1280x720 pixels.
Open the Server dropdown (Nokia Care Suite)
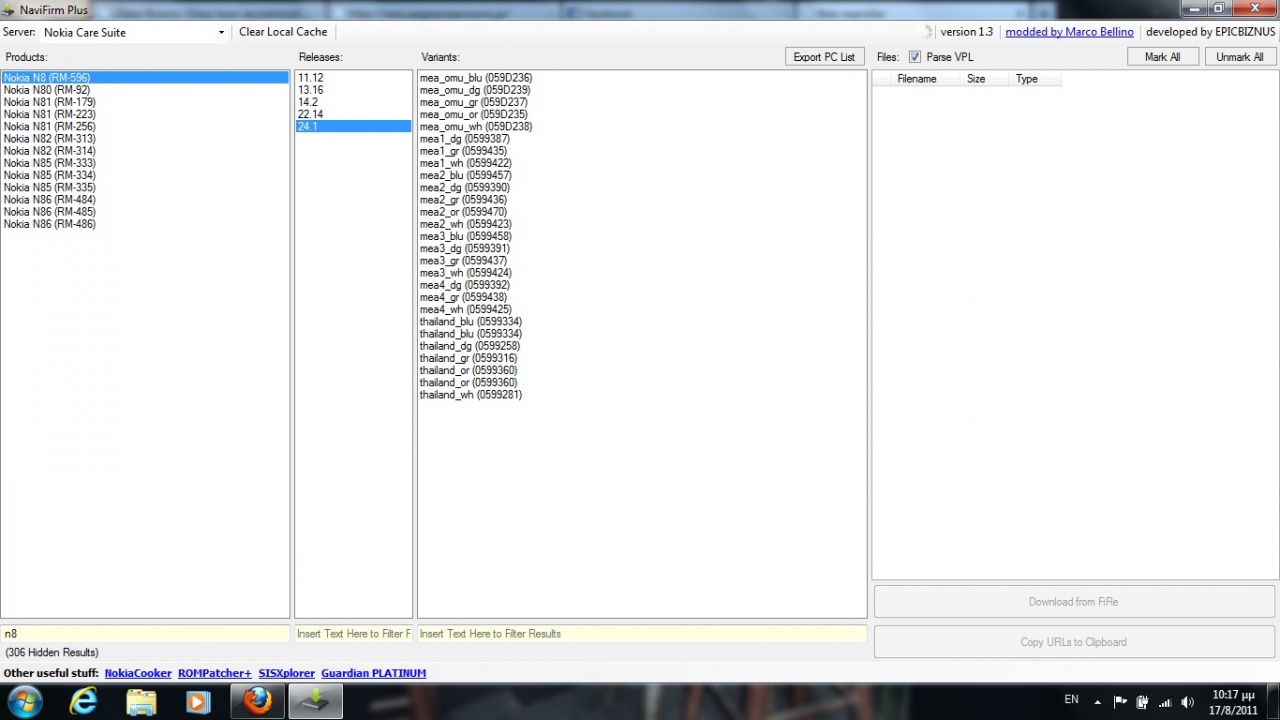pyautogui.click(x=135, y=32)
